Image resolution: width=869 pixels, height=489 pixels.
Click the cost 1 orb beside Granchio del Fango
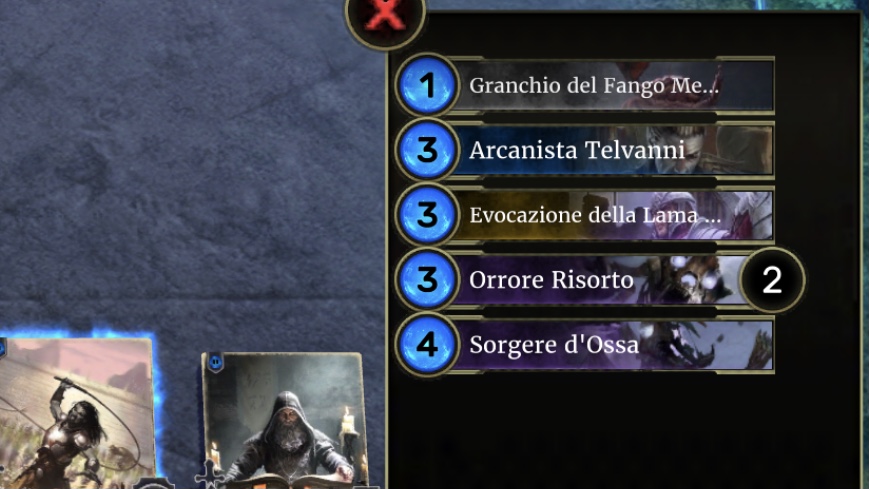click(427, 85)
